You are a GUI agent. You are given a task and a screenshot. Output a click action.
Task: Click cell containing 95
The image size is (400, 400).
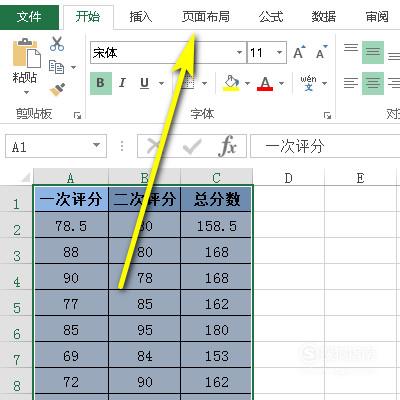(x=145, y=330)
